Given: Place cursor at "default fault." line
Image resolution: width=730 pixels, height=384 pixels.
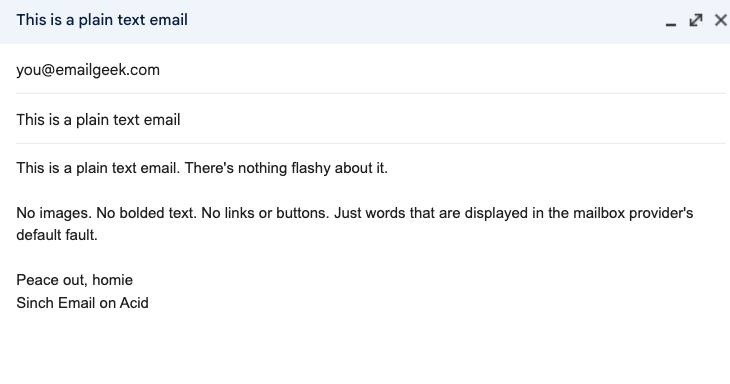Looking at the screenshot, I should 57,235.
